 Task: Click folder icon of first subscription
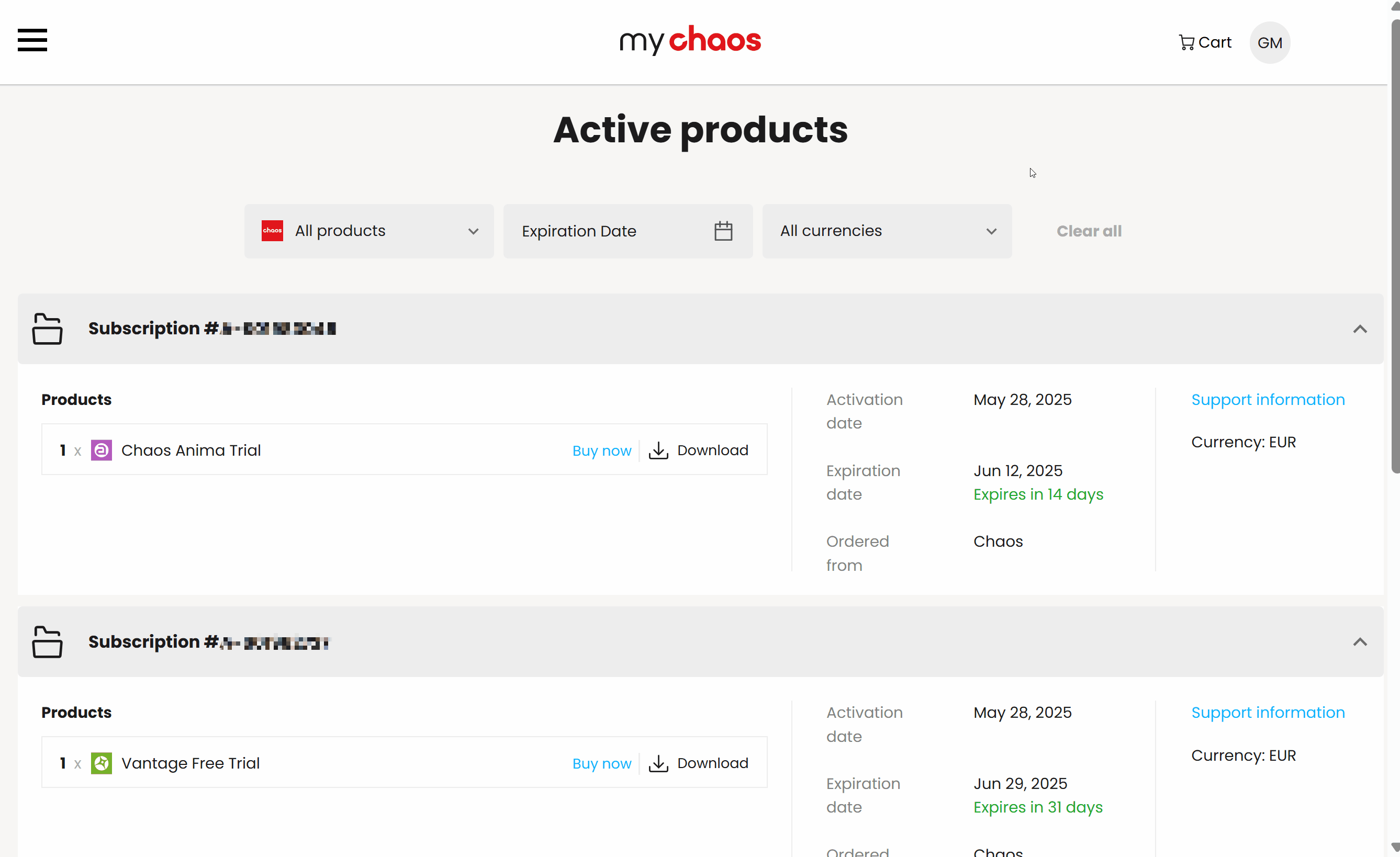click(47, 328)
